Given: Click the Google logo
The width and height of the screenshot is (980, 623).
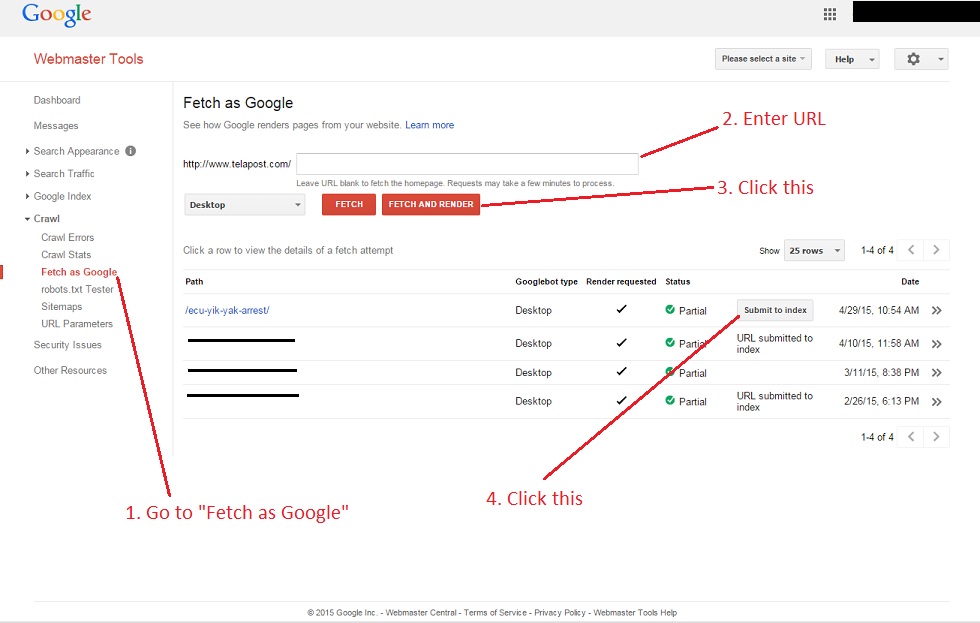Looking at the screenshot, I should (57, 15).
